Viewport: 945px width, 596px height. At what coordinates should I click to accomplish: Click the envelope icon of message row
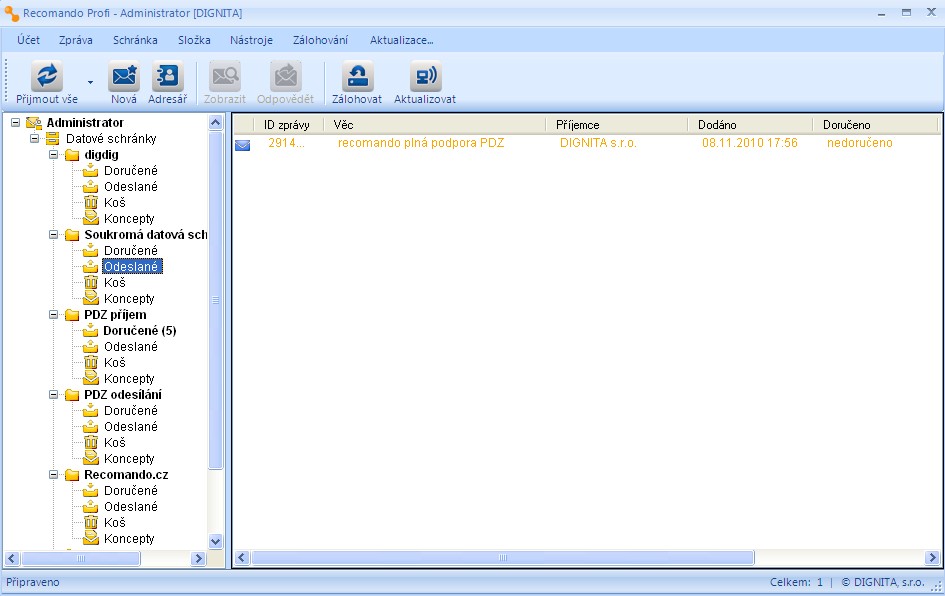242,145
